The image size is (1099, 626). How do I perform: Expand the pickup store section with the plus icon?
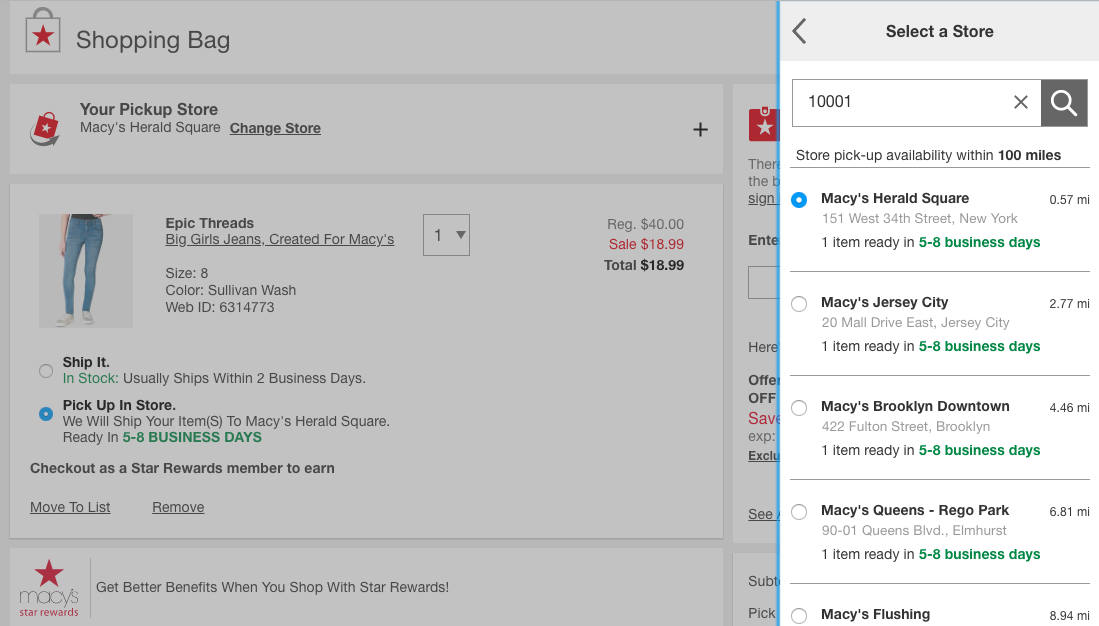[x=701, y=129]
